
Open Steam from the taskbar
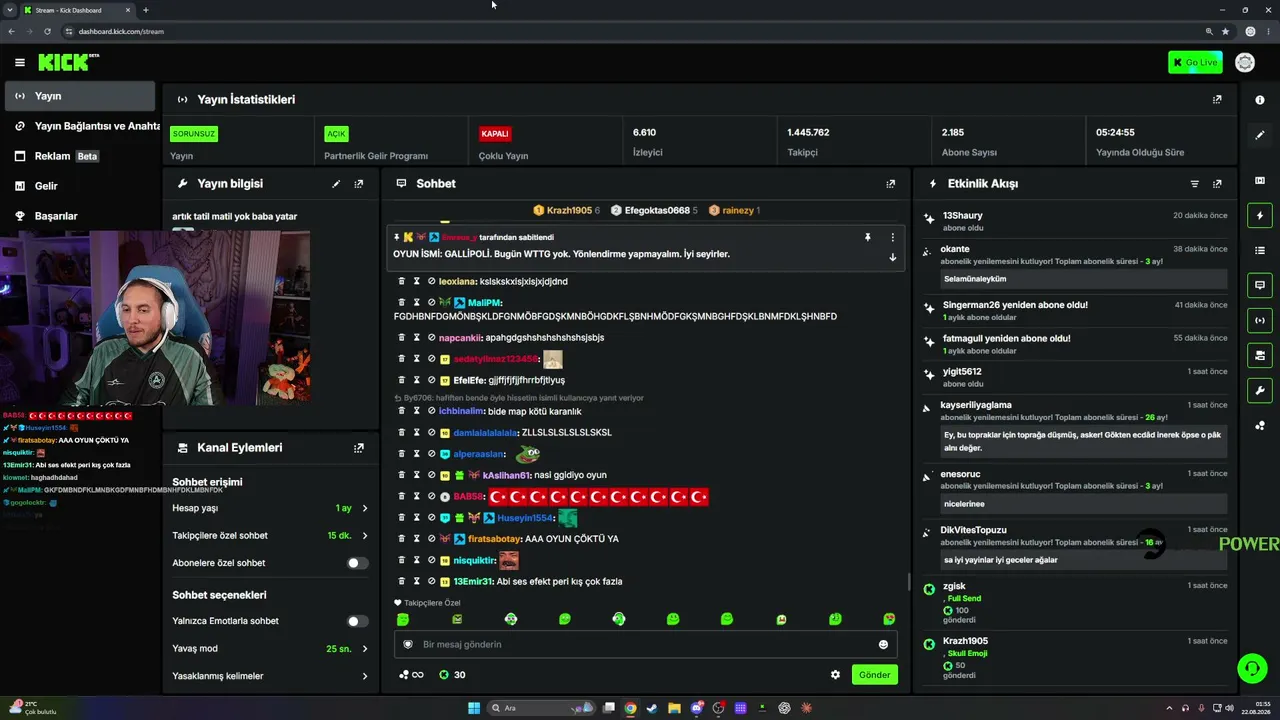point(652,708)
